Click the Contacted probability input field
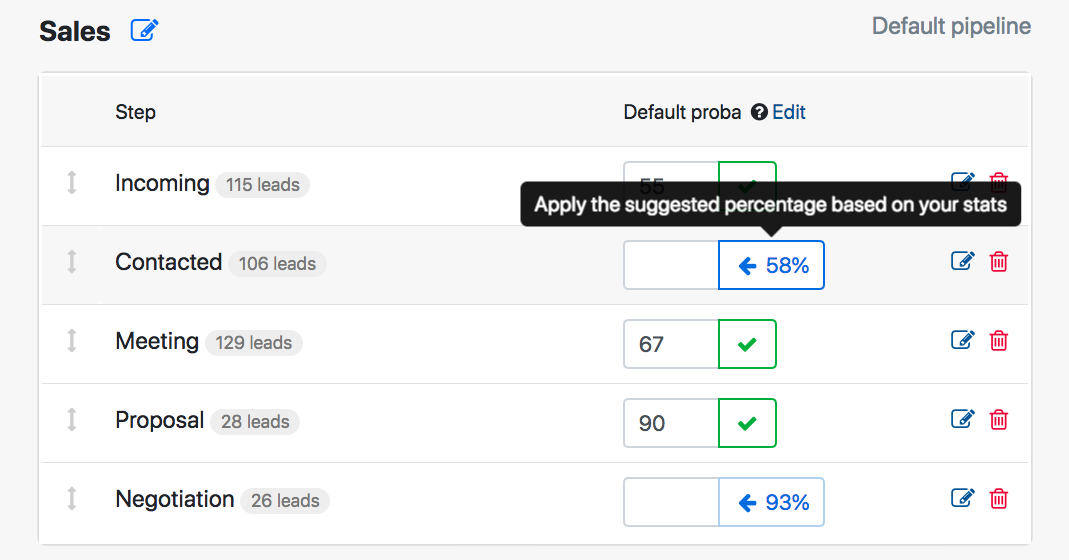 [671, 266]
